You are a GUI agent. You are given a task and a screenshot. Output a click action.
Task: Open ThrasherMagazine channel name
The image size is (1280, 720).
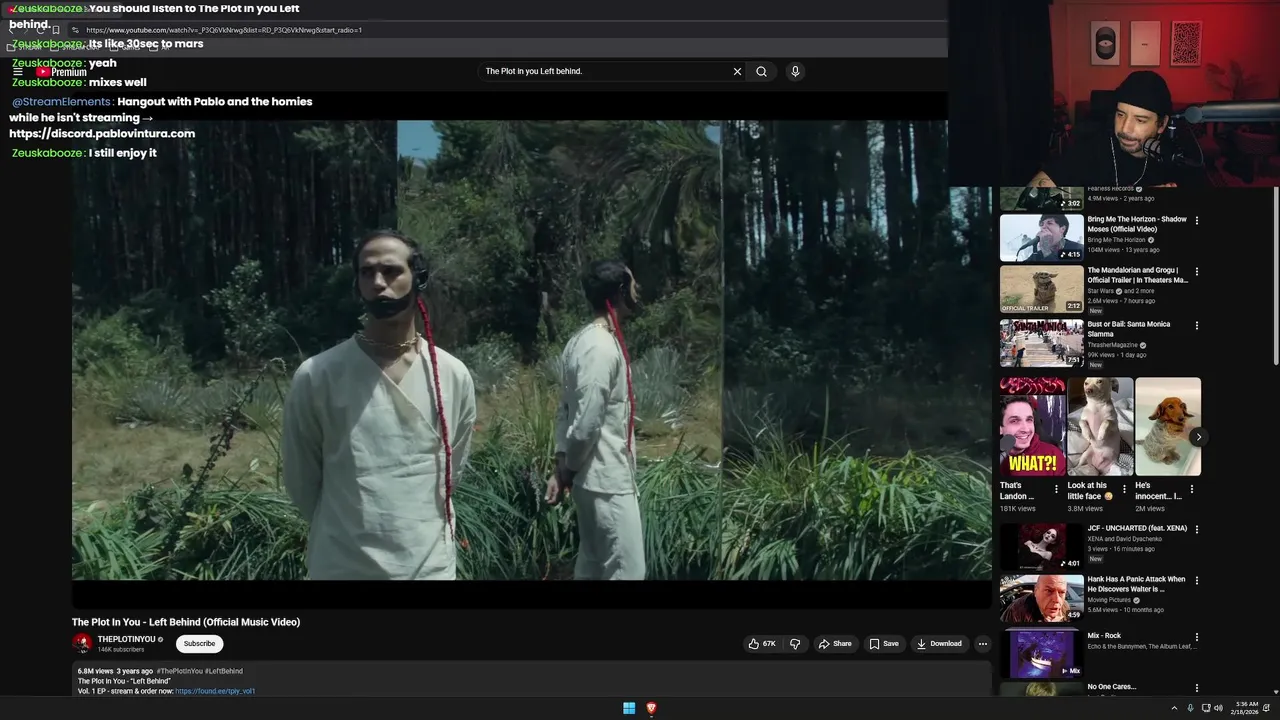point(1113,345)
